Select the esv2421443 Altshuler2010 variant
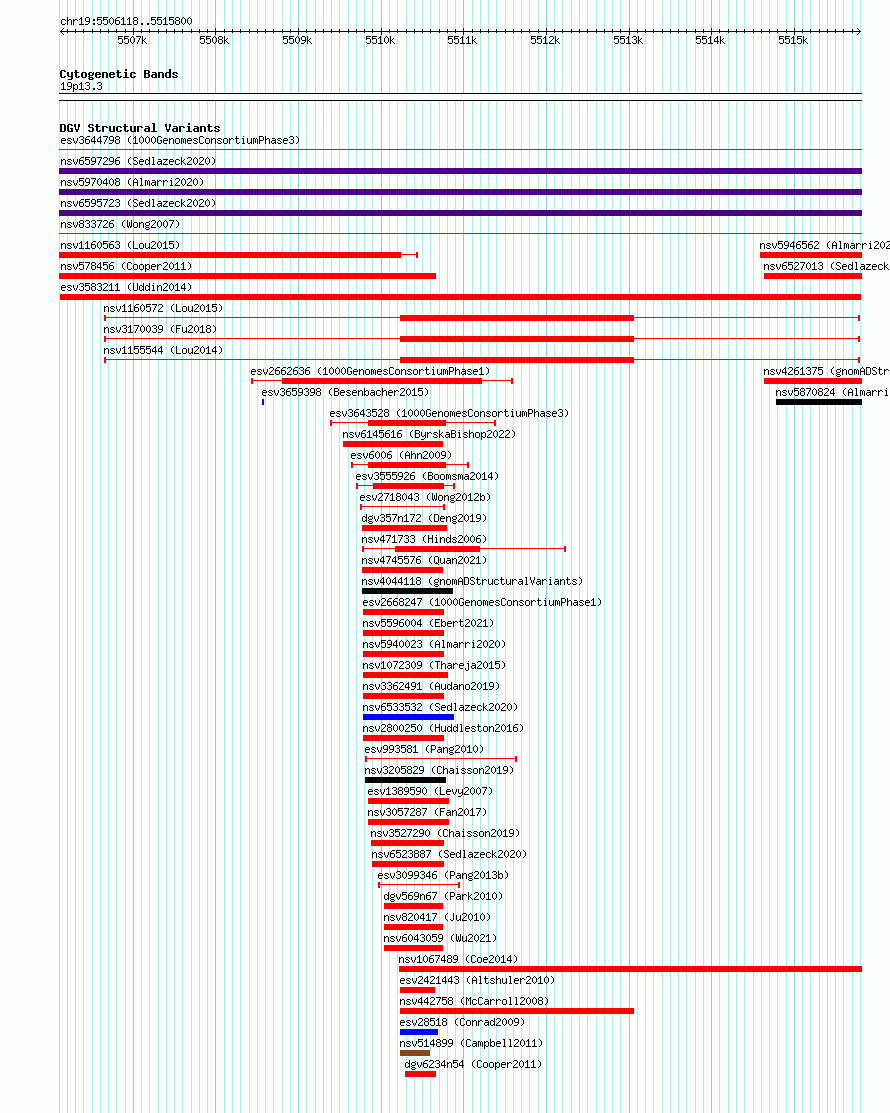The width and height of the screenshot is (890, 1113). 477,980
